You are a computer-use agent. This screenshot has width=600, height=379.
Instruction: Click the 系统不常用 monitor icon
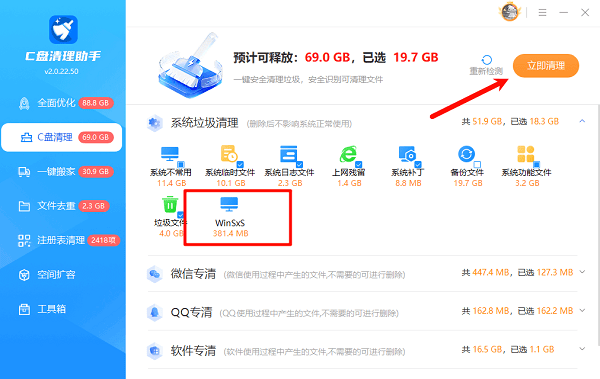(x=170, y=154)
